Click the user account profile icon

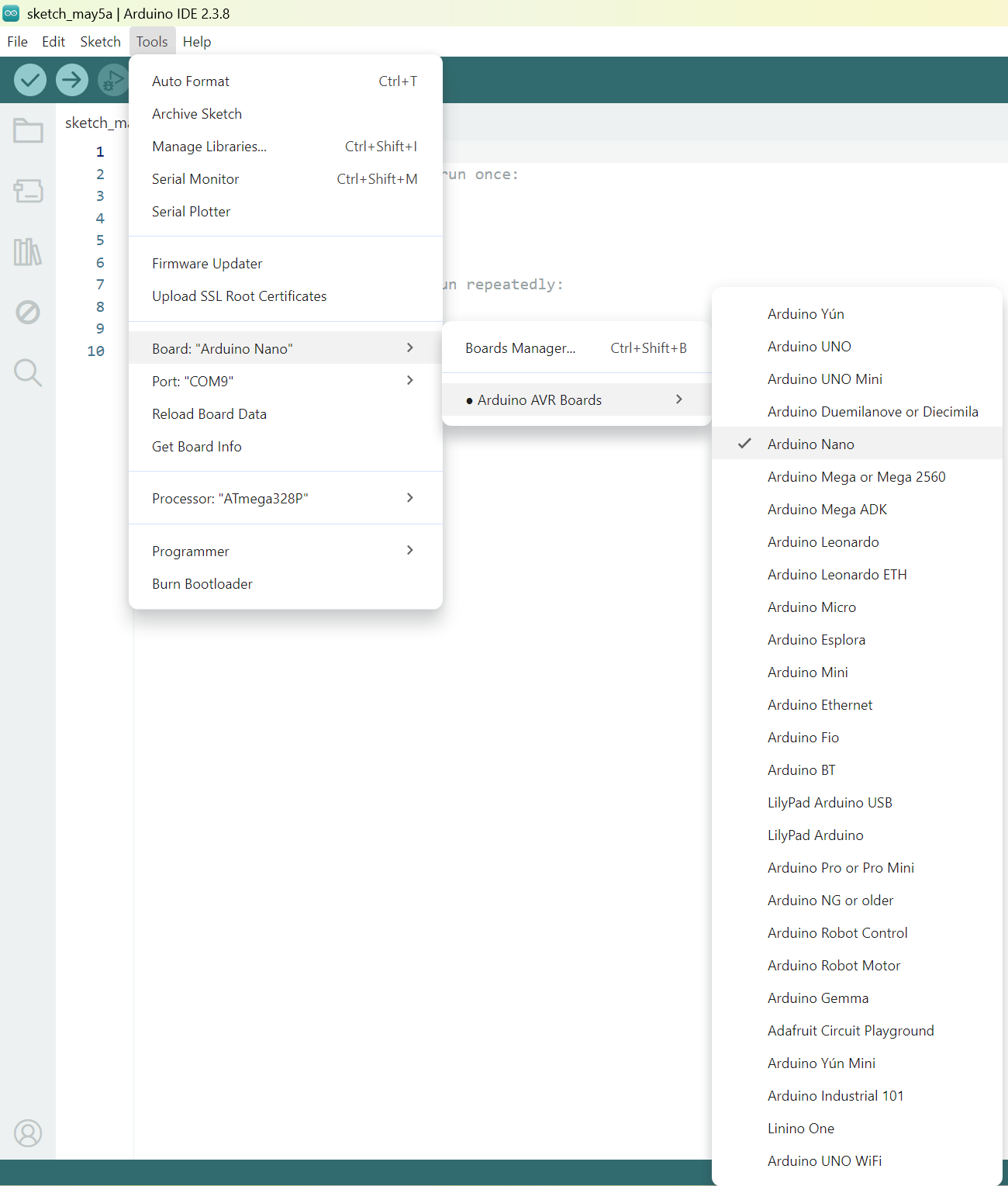tap(28, 1133)
